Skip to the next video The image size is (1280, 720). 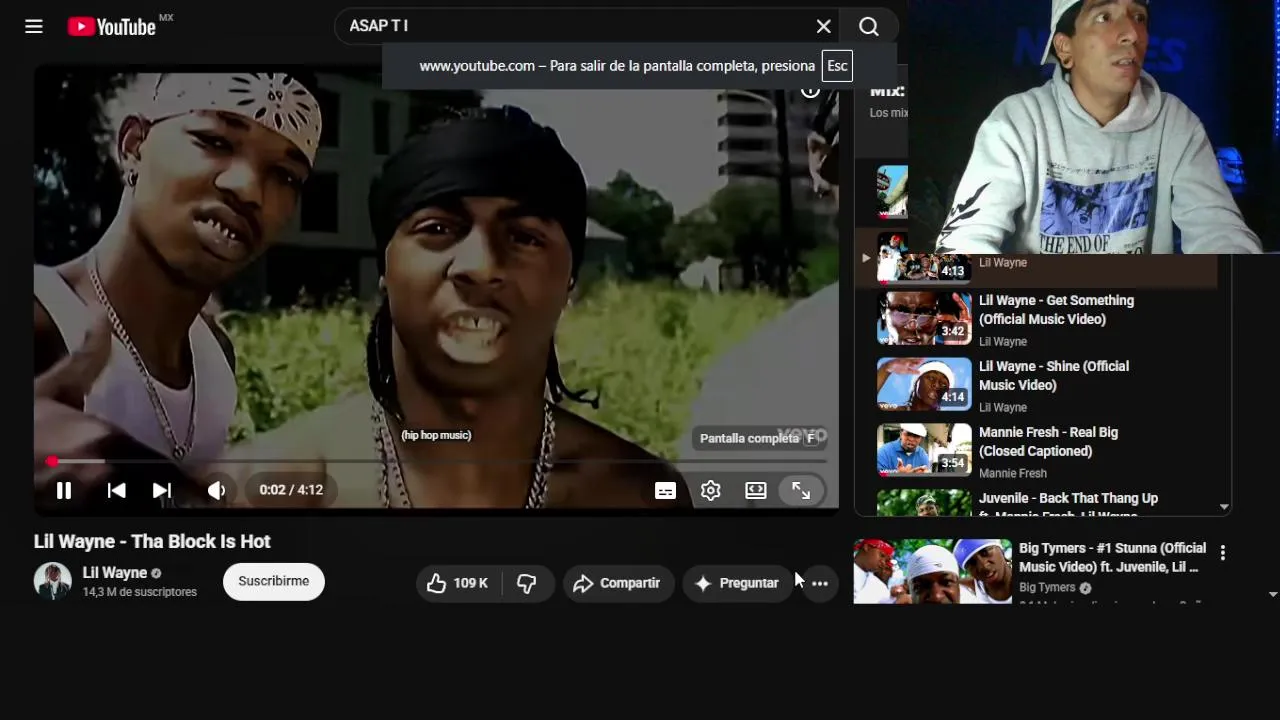(x=162, y=490)
